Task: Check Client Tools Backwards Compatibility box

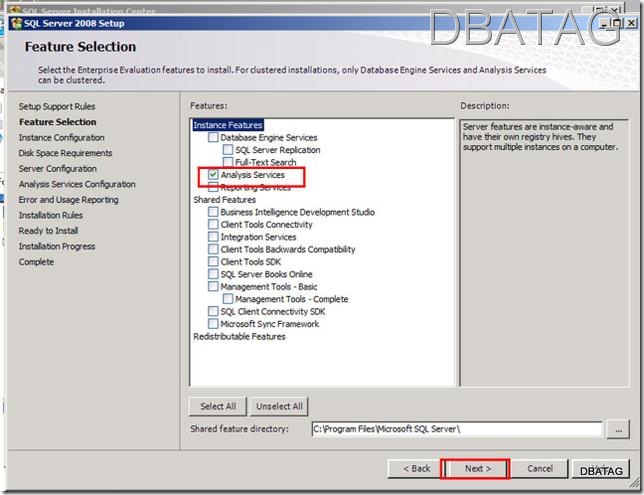Action: (213, 249)
